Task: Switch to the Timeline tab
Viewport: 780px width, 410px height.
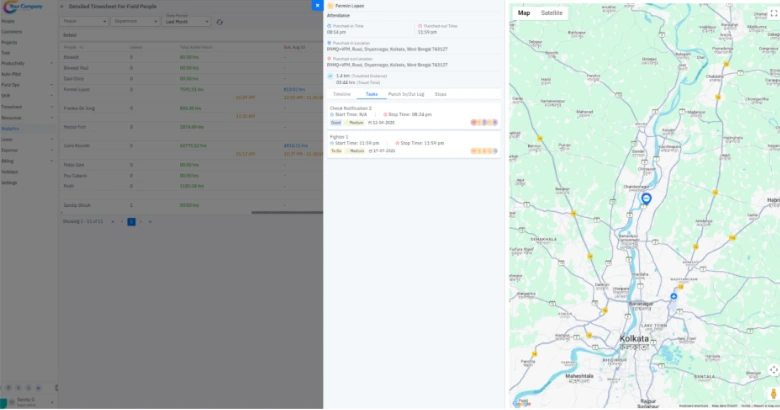Action: 342,93
